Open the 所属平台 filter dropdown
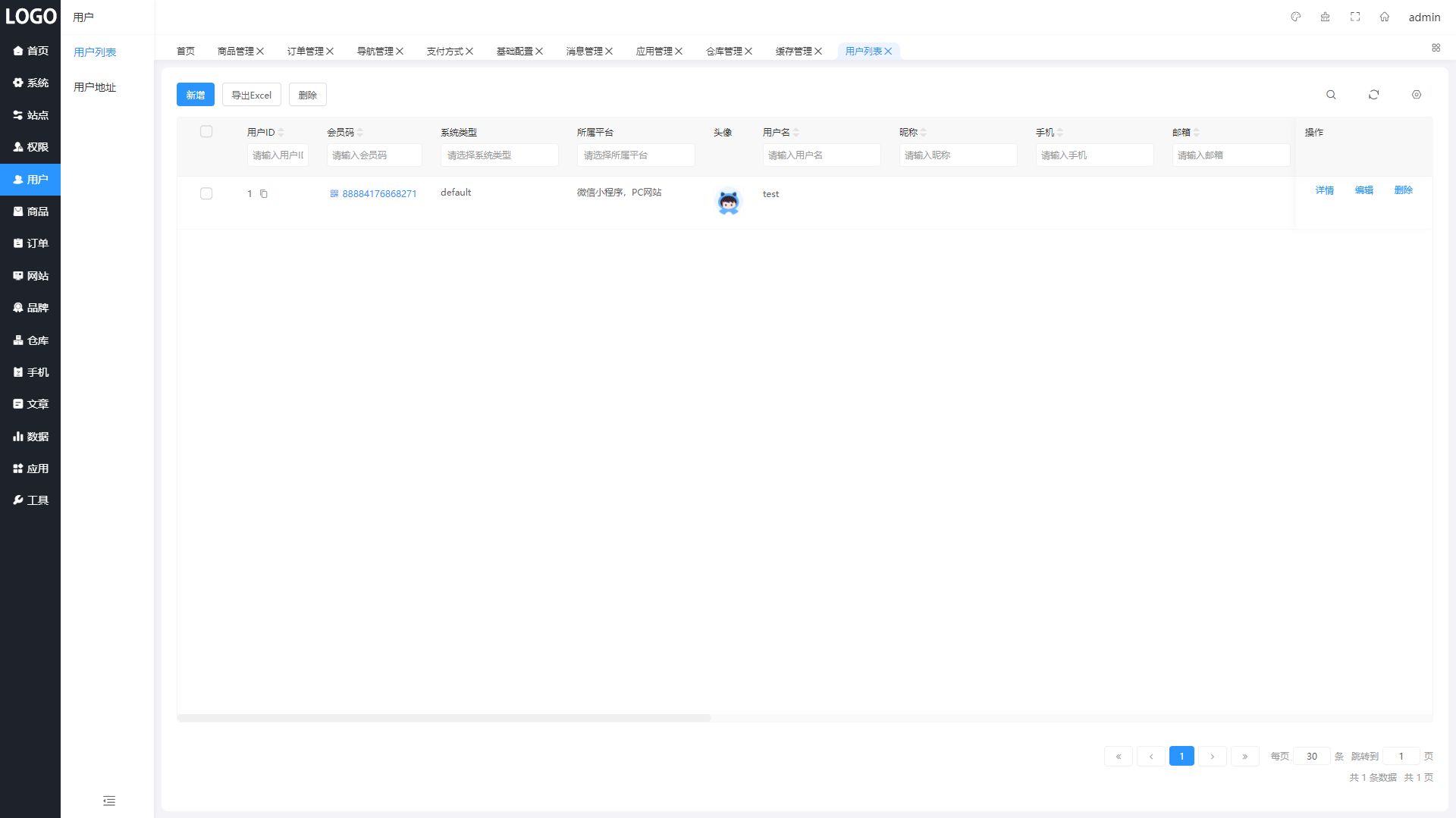This screenshot has height=818, width=1456. (x=636, y=155)
